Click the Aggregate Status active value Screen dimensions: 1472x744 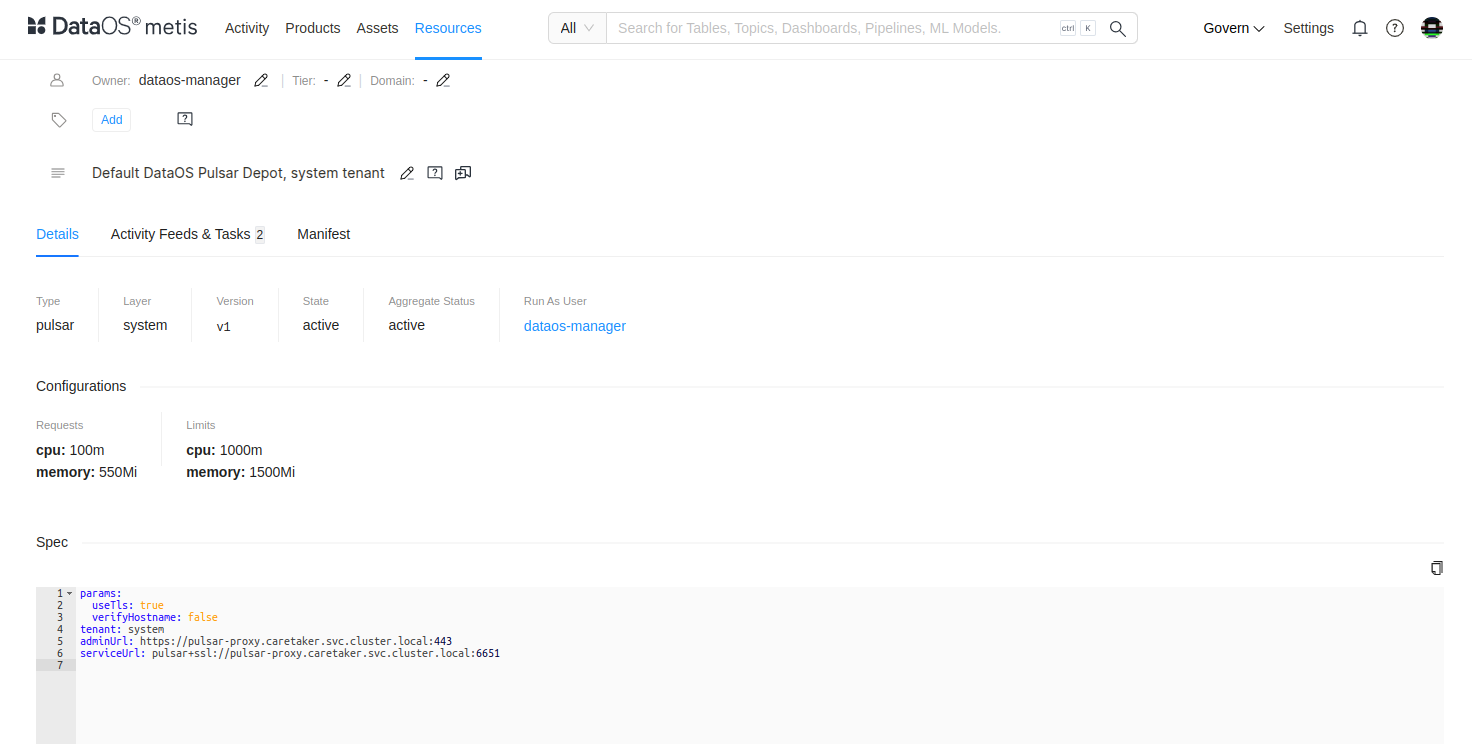click(x=407, y=325)
